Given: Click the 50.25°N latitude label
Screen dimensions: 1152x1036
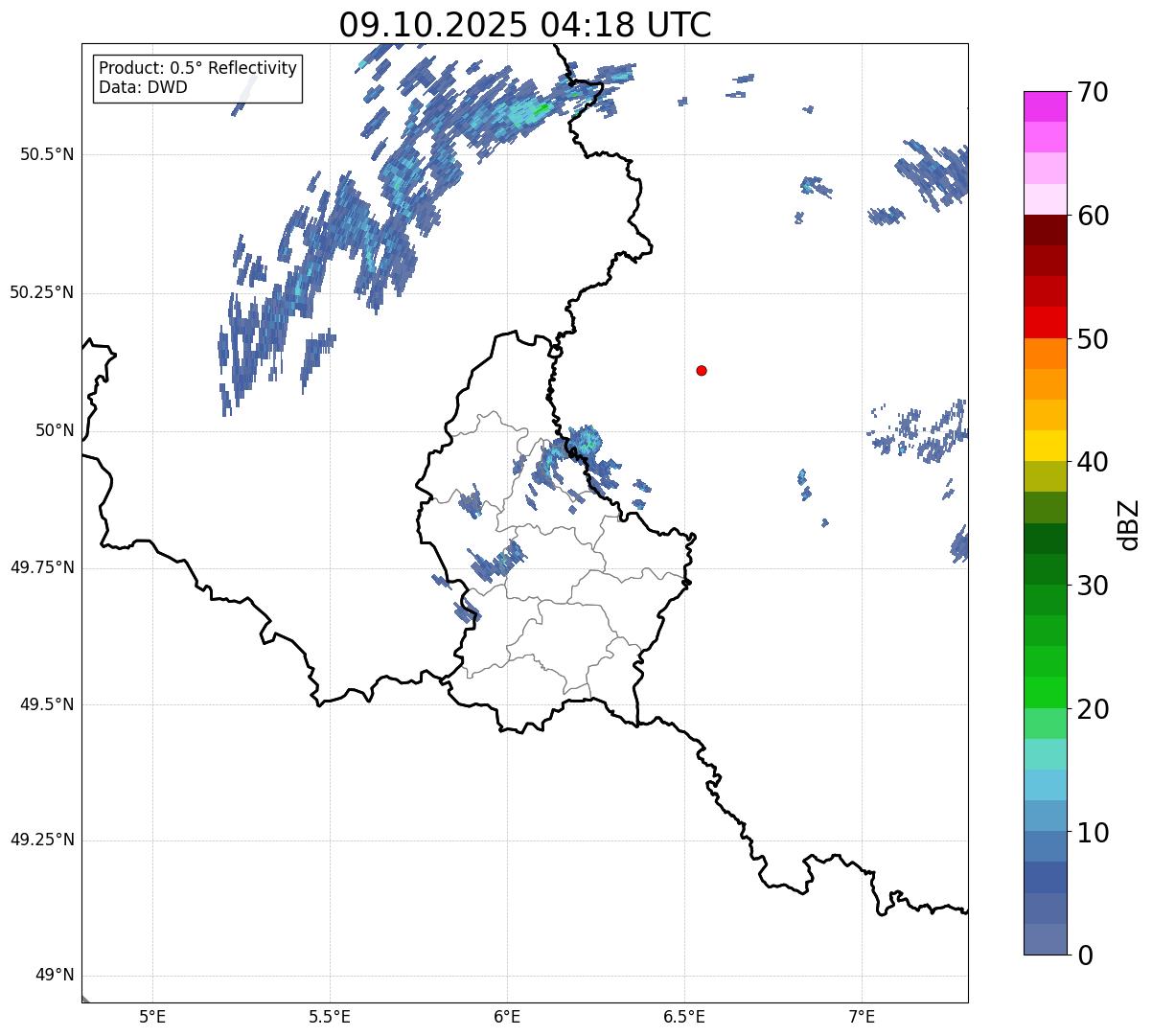Looking at the screenshot, I should [42, 292].
